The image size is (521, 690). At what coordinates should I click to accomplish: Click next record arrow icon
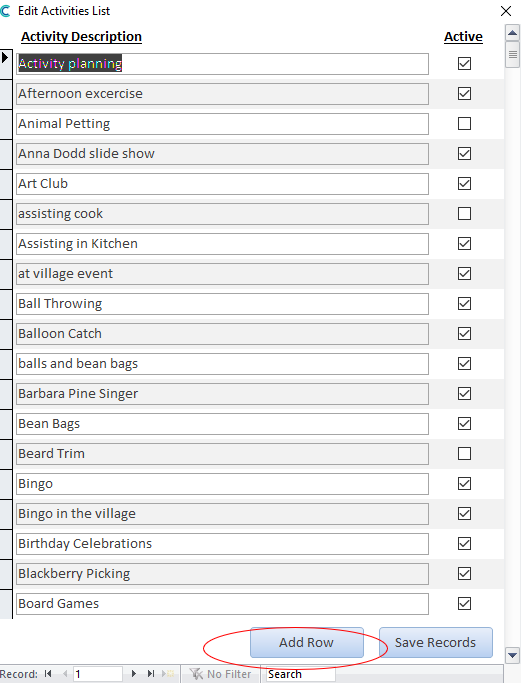pos(134,674)
